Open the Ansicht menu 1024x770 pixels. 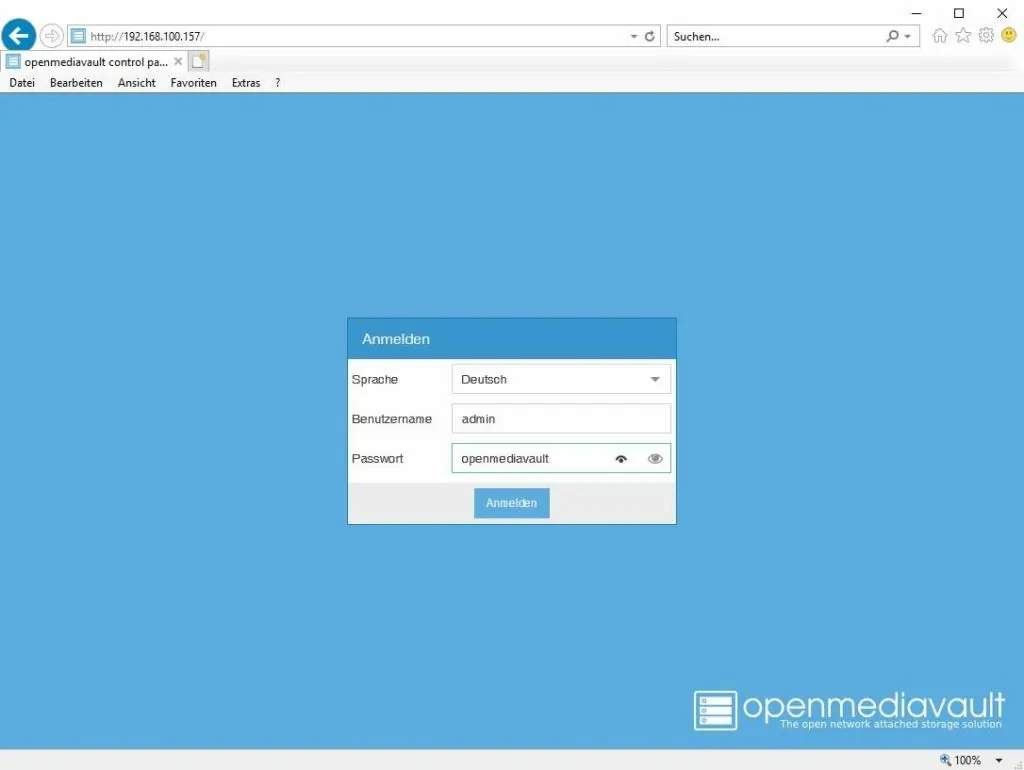tap(136, 83)
